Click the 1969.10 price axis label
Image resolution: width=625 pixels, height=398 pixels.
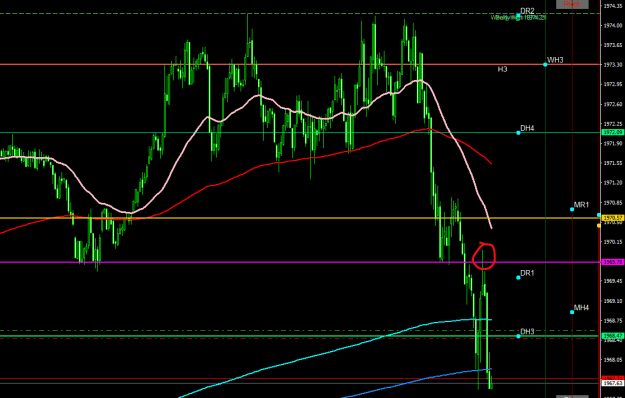point(613,301)
